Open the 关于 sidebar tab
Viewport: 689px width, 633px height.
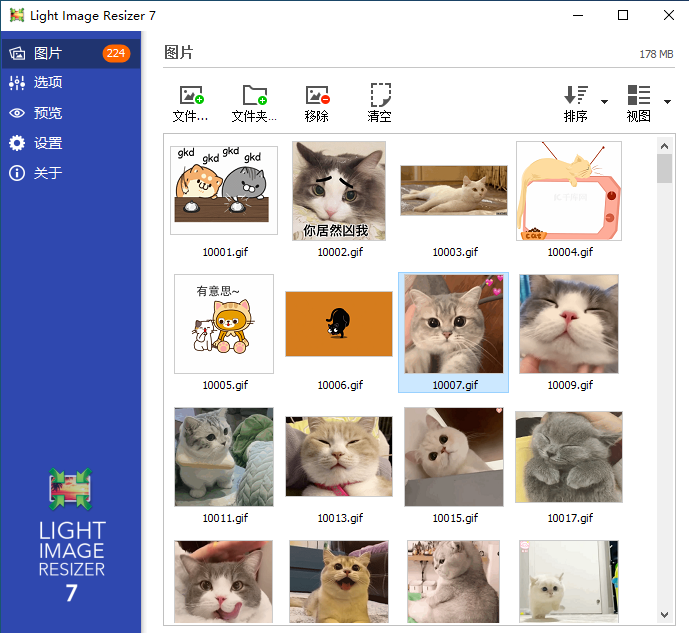[71, 173]
